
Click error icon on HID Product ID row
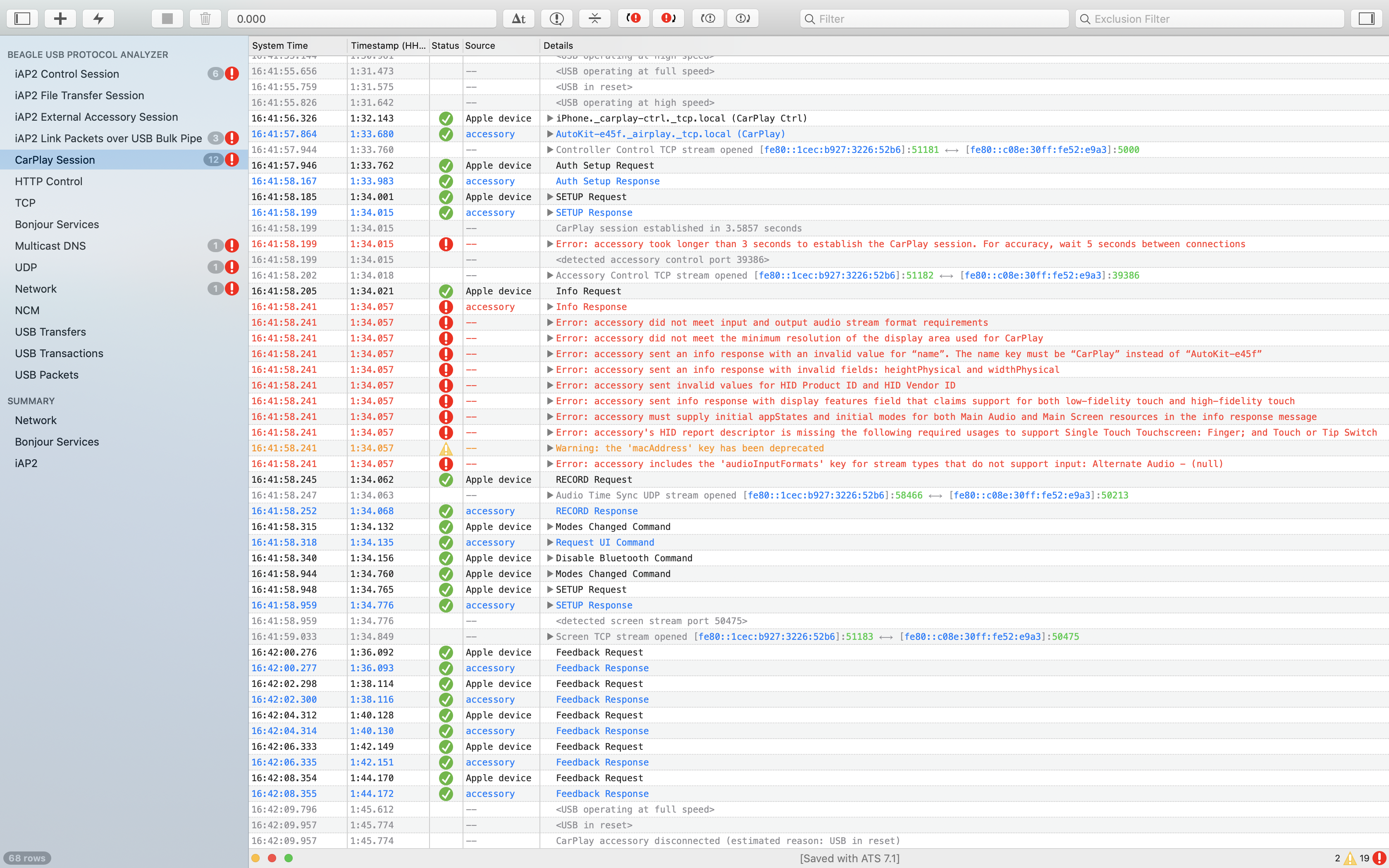point(446,386)
